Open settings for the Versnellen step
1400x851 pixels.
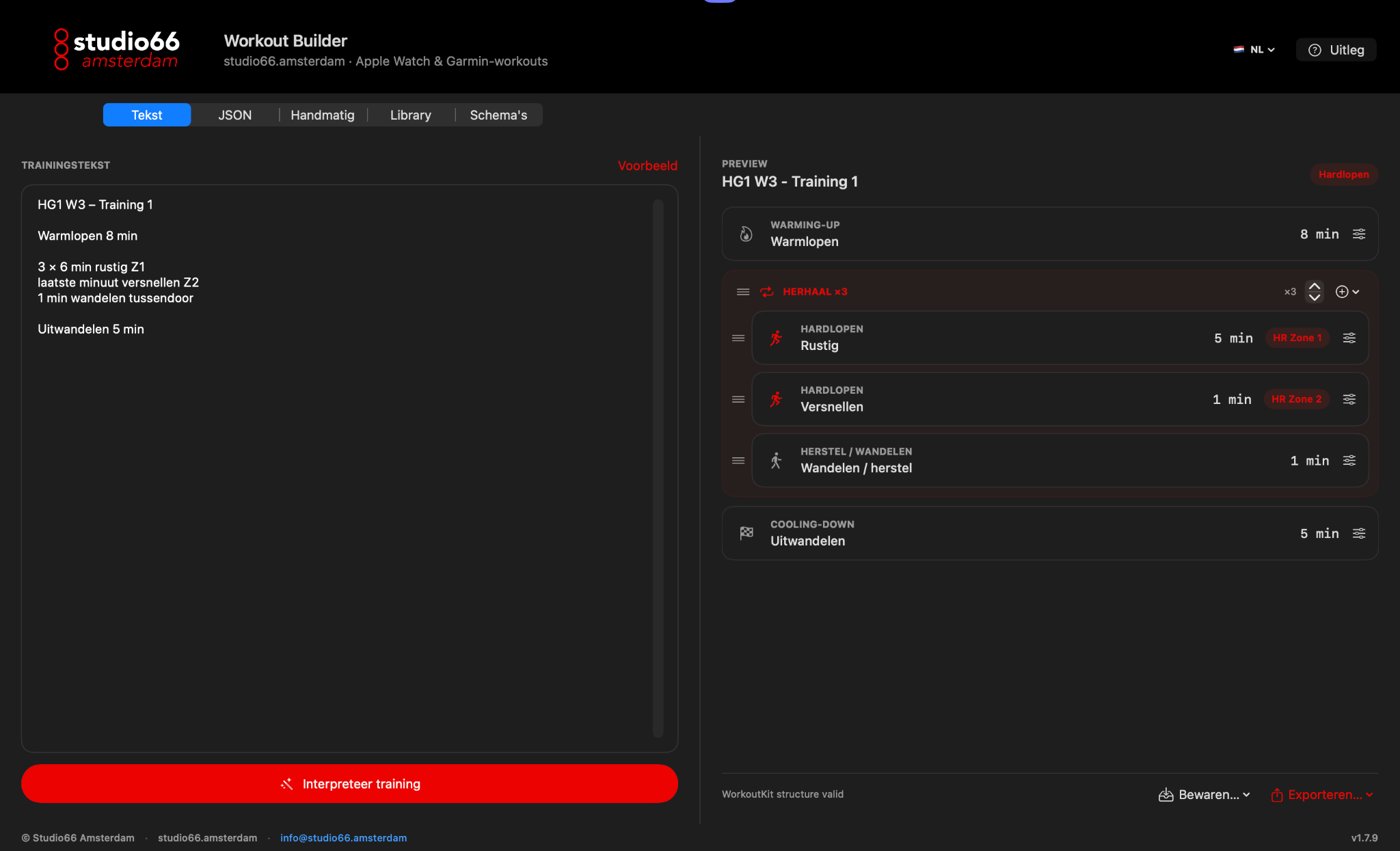coord(1348,399)
